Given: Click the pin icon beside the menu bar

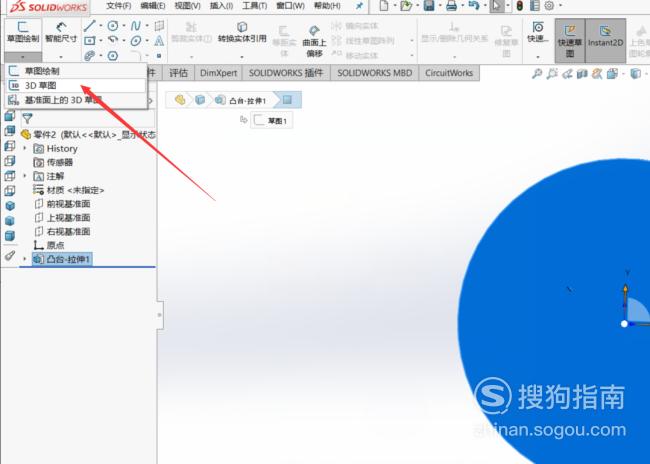Looking at the screenshot, I should pyautogui.click(x=359, y=6).
